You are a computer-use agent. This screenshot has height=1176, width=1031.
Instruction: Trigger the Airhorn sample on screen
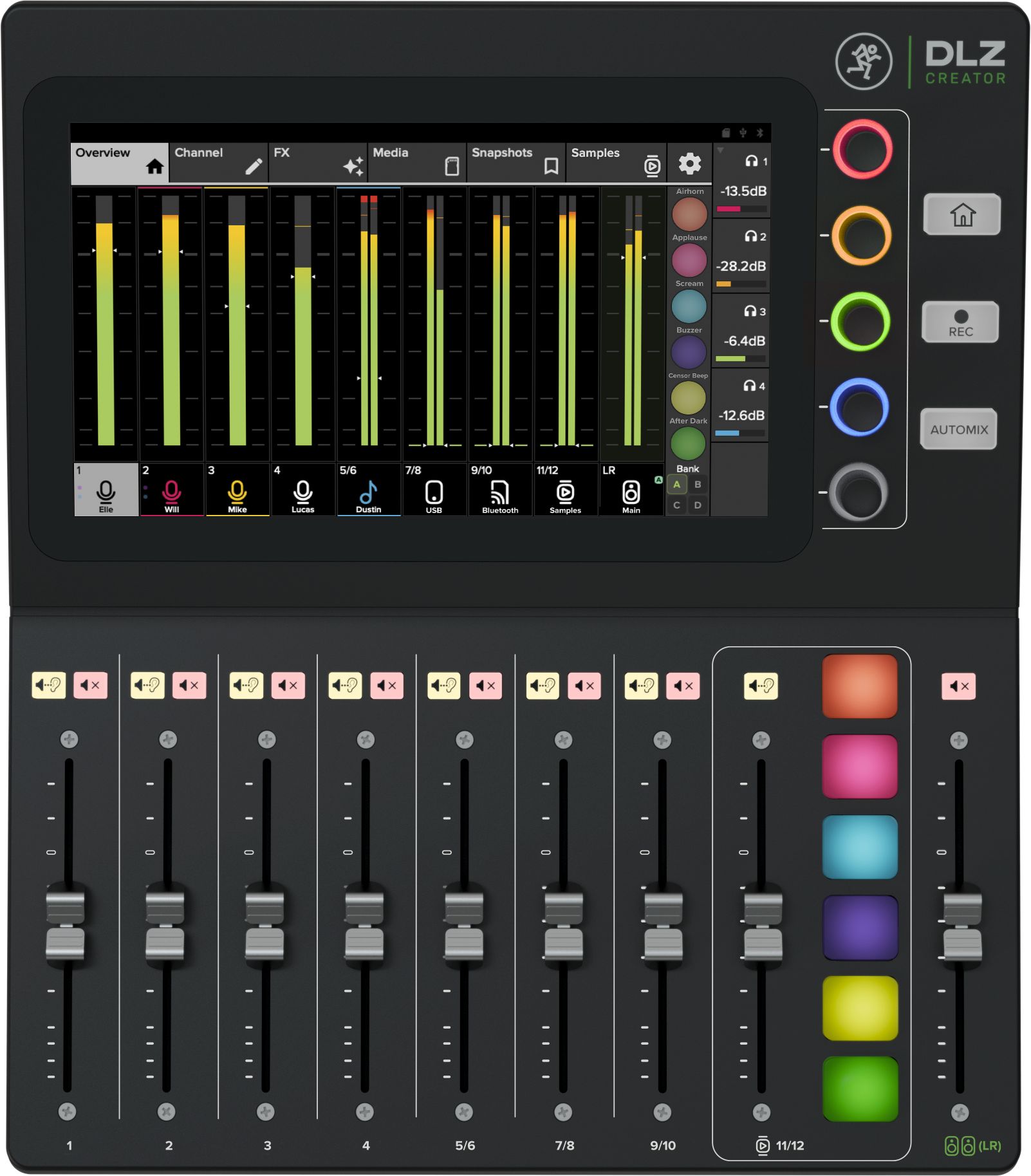click(x=689, y=214)
